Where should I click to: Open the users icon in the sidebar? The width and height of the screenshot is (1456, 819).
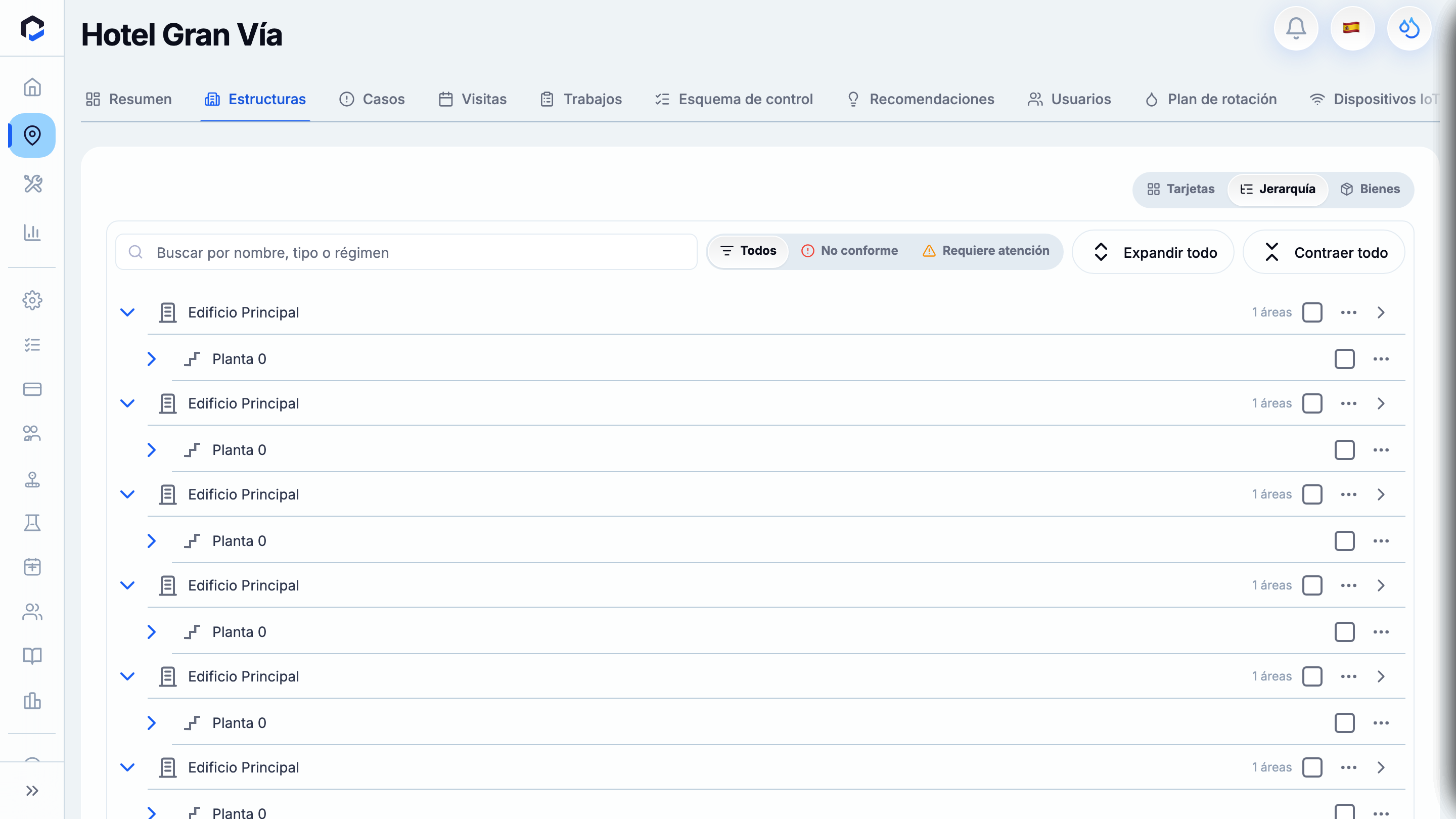pyautogui.click(x=32, y=612)
